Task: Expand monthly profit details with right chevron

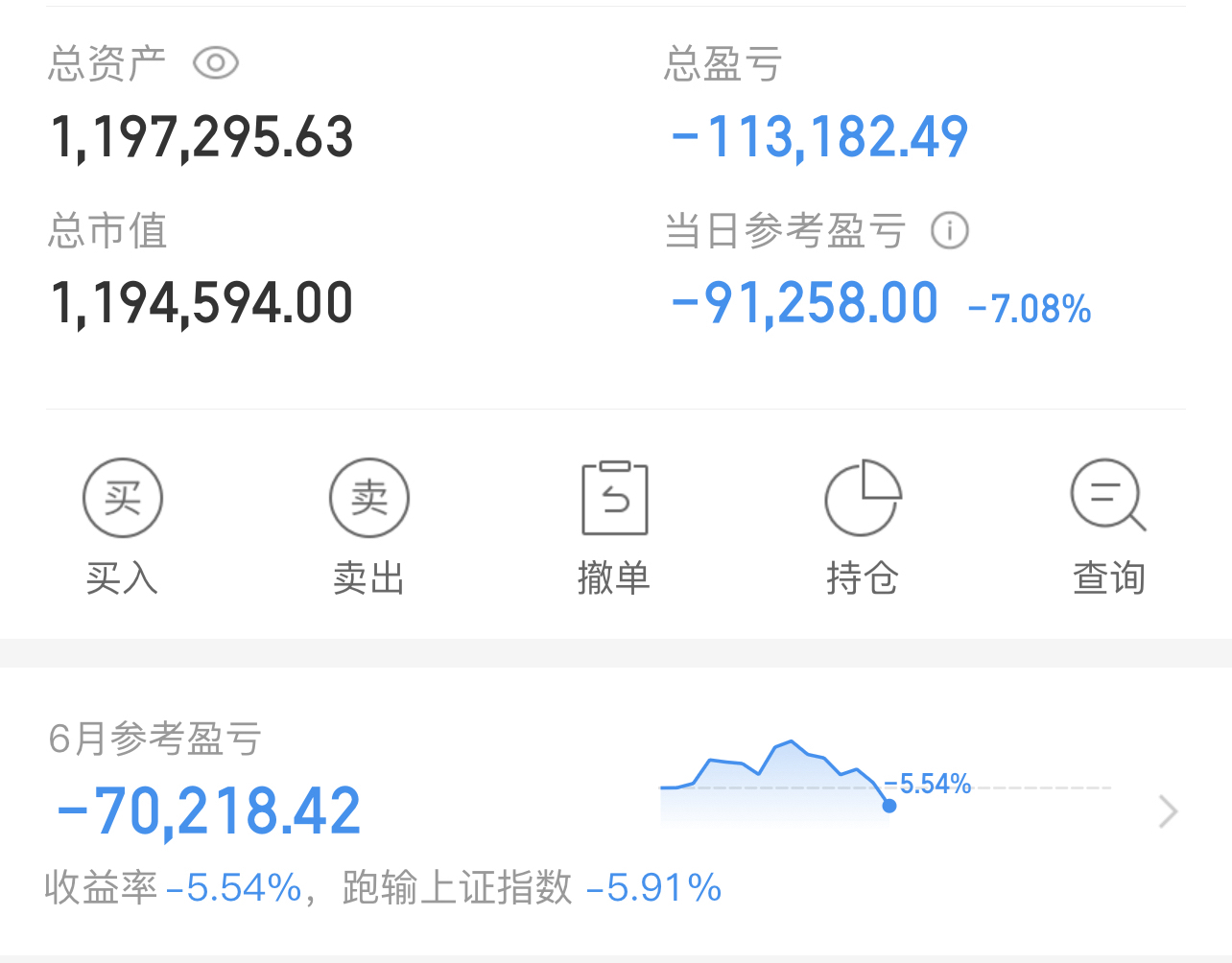Action: (1168, 811)
